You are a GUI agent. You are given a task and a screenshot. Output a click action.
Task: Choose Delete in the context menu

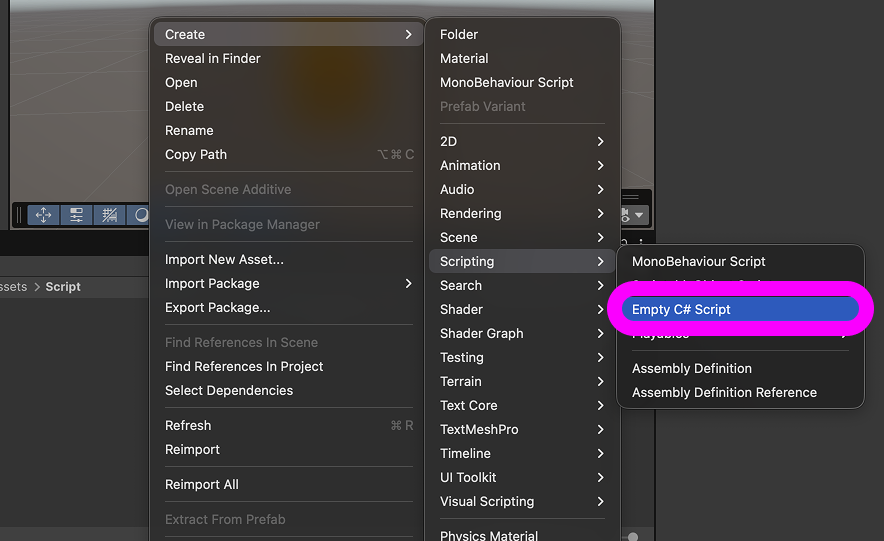pos(288,107)
